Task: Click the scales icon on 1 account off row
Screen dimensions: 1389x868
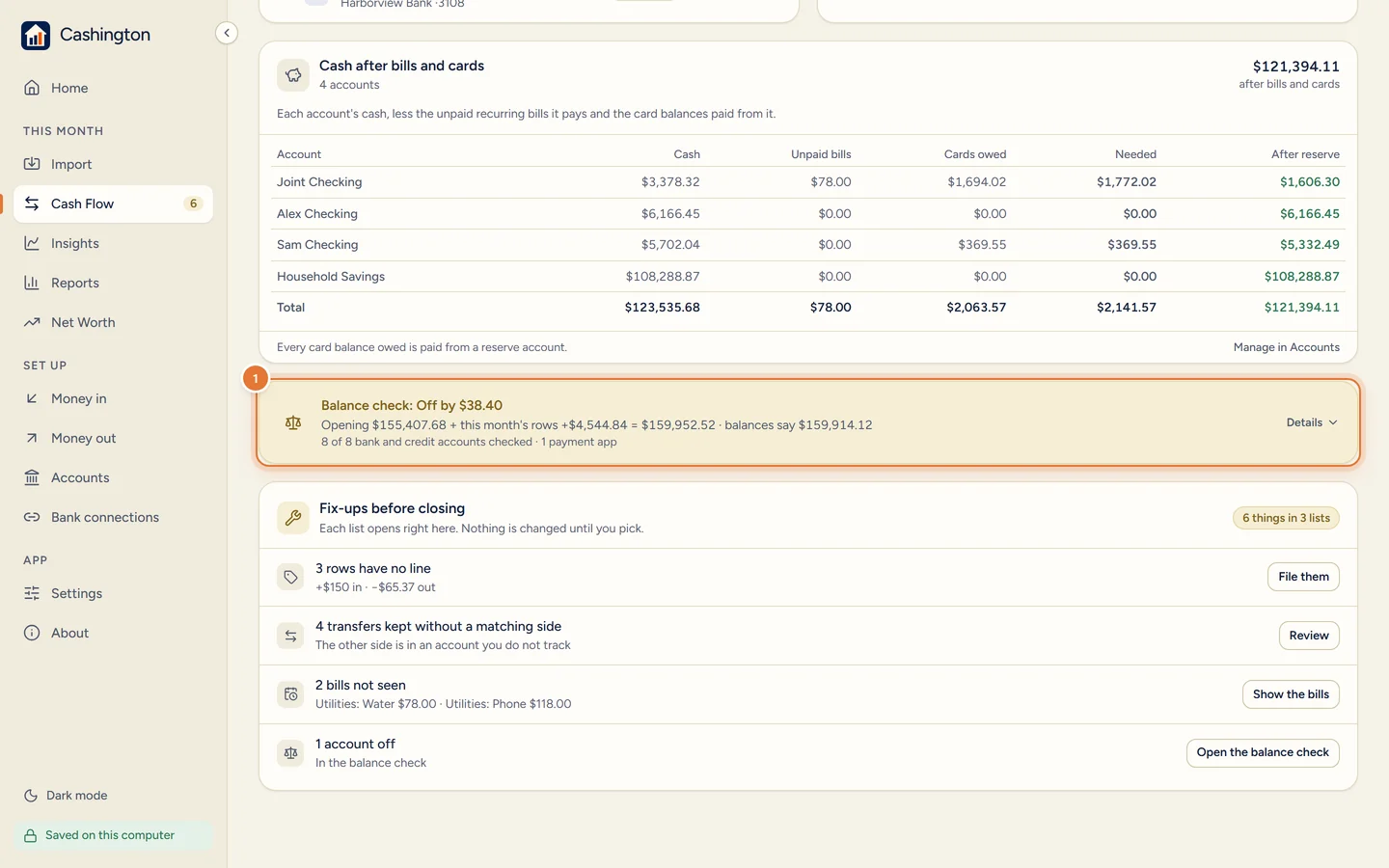Action: pyautogui.click(x=290, y=753)
